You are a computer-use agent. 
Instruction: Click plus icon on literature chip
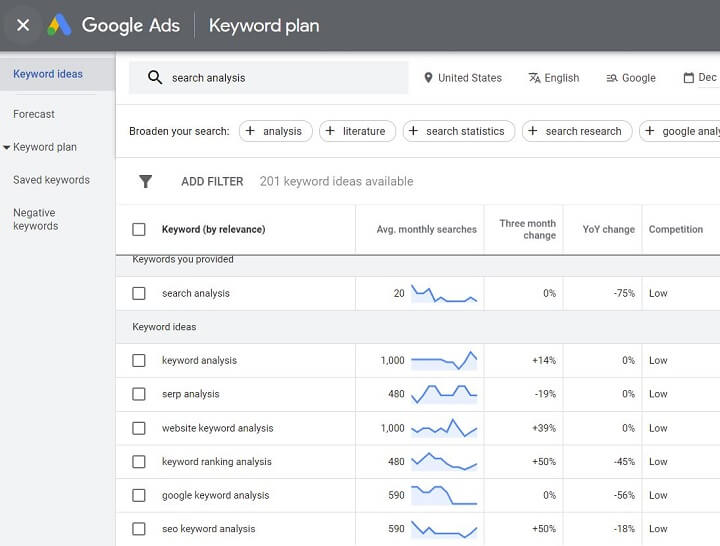coord(330,131)
